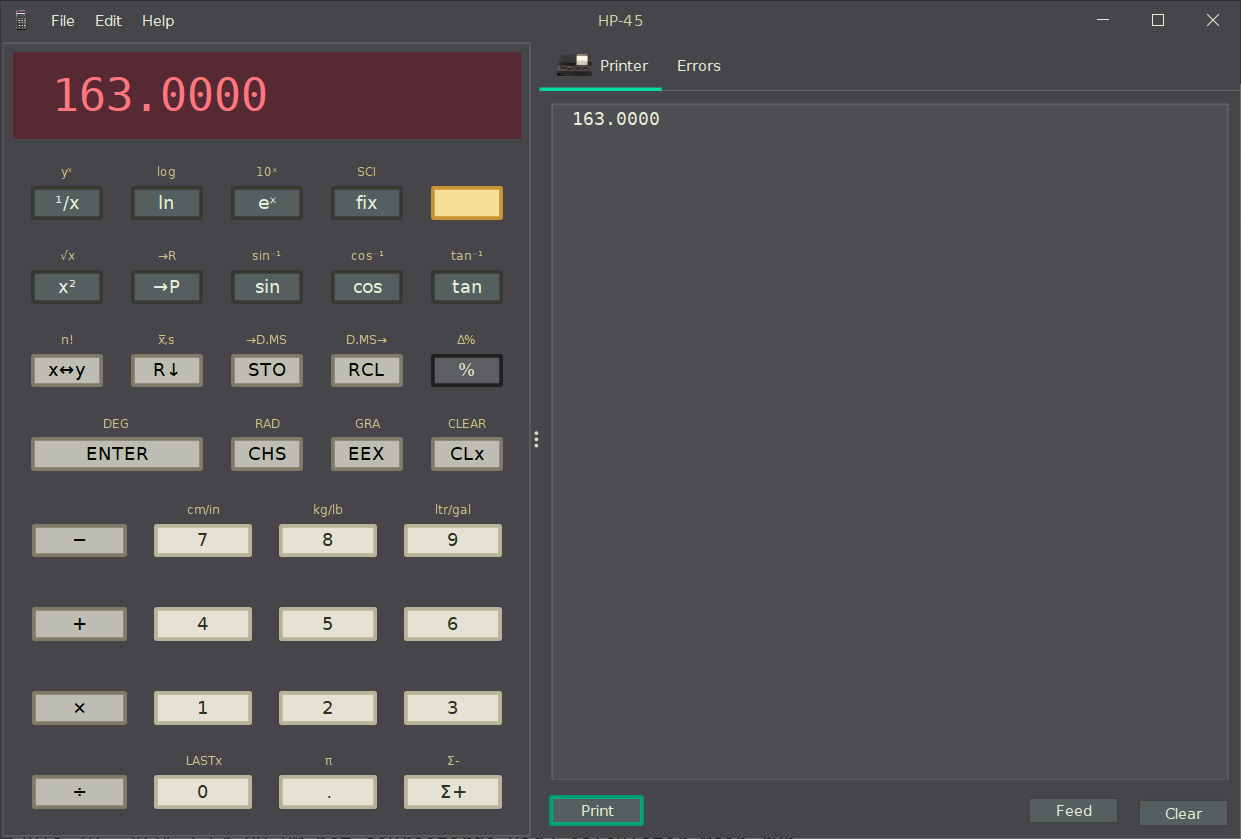Click the x² key

(67, 287)
